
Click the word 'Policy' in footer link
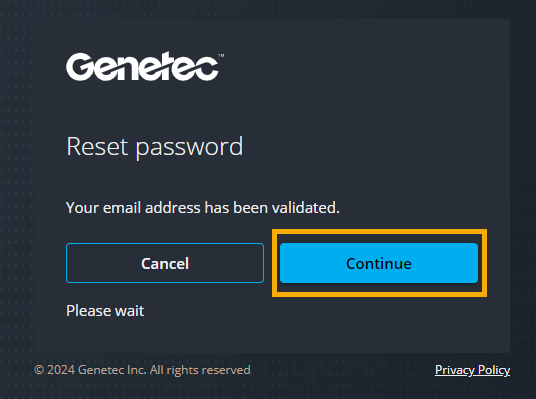click(494, 370)
